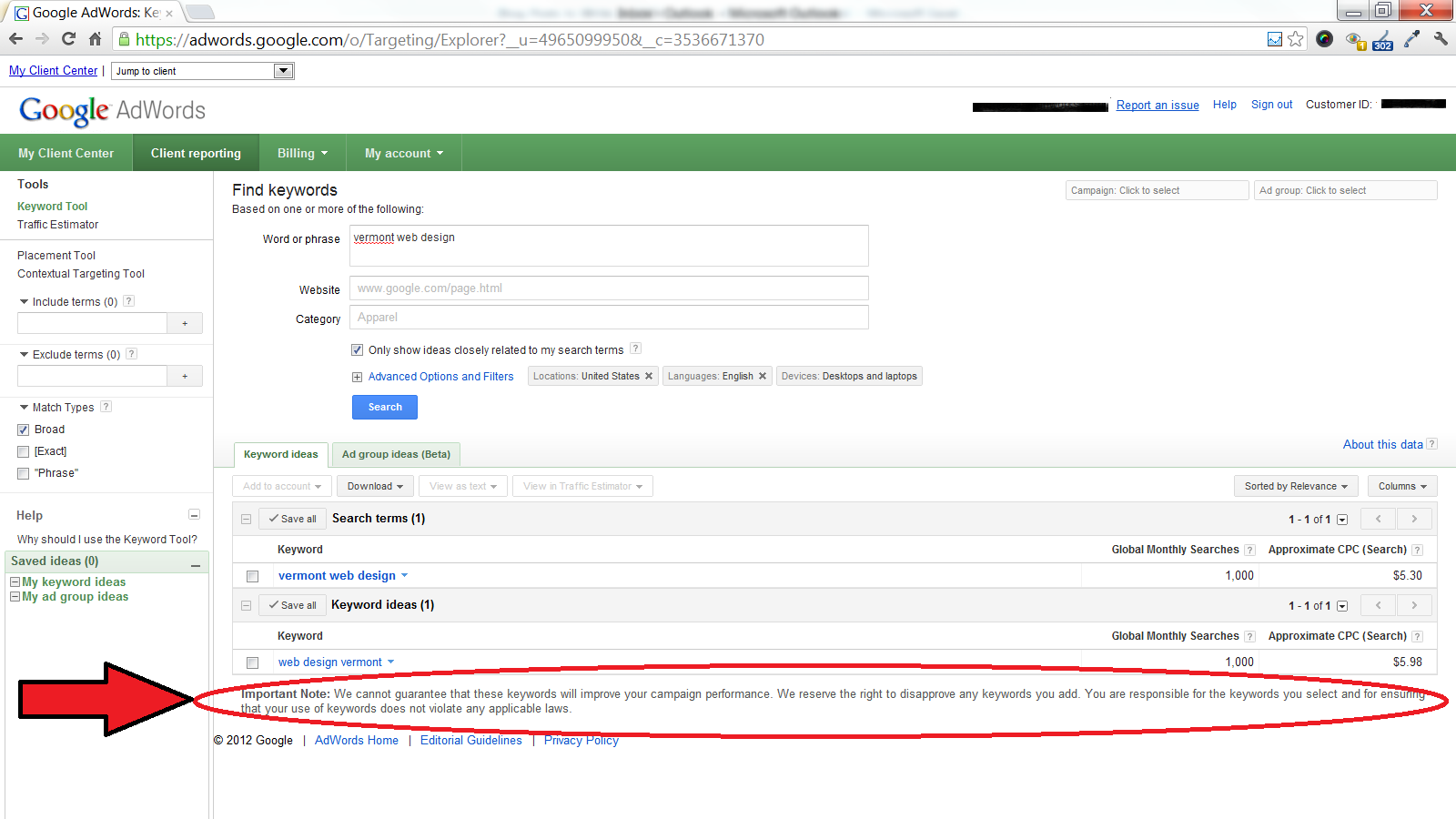Open the Columns dropdown
This screenshot has width=1456, height=819.
point(1402,486)
